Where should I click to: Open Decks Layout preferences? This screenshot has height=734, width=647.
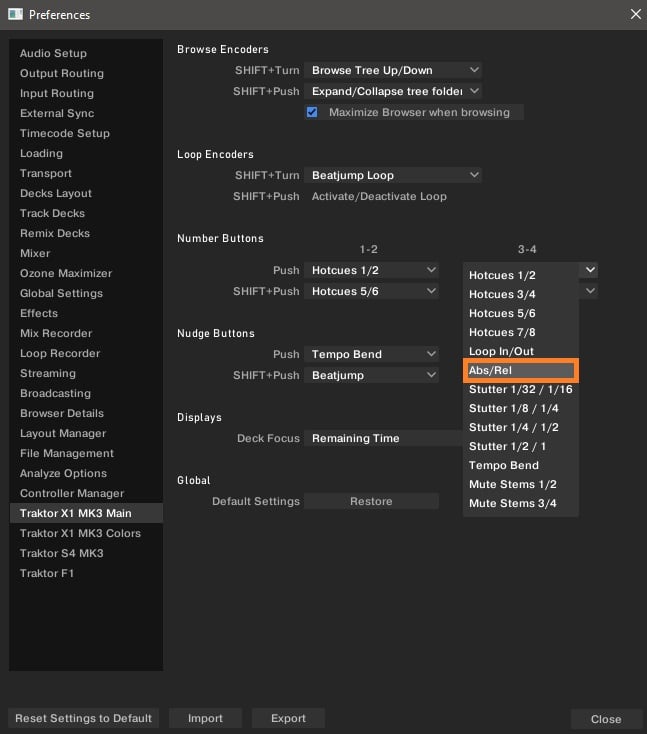coord(86,193)
